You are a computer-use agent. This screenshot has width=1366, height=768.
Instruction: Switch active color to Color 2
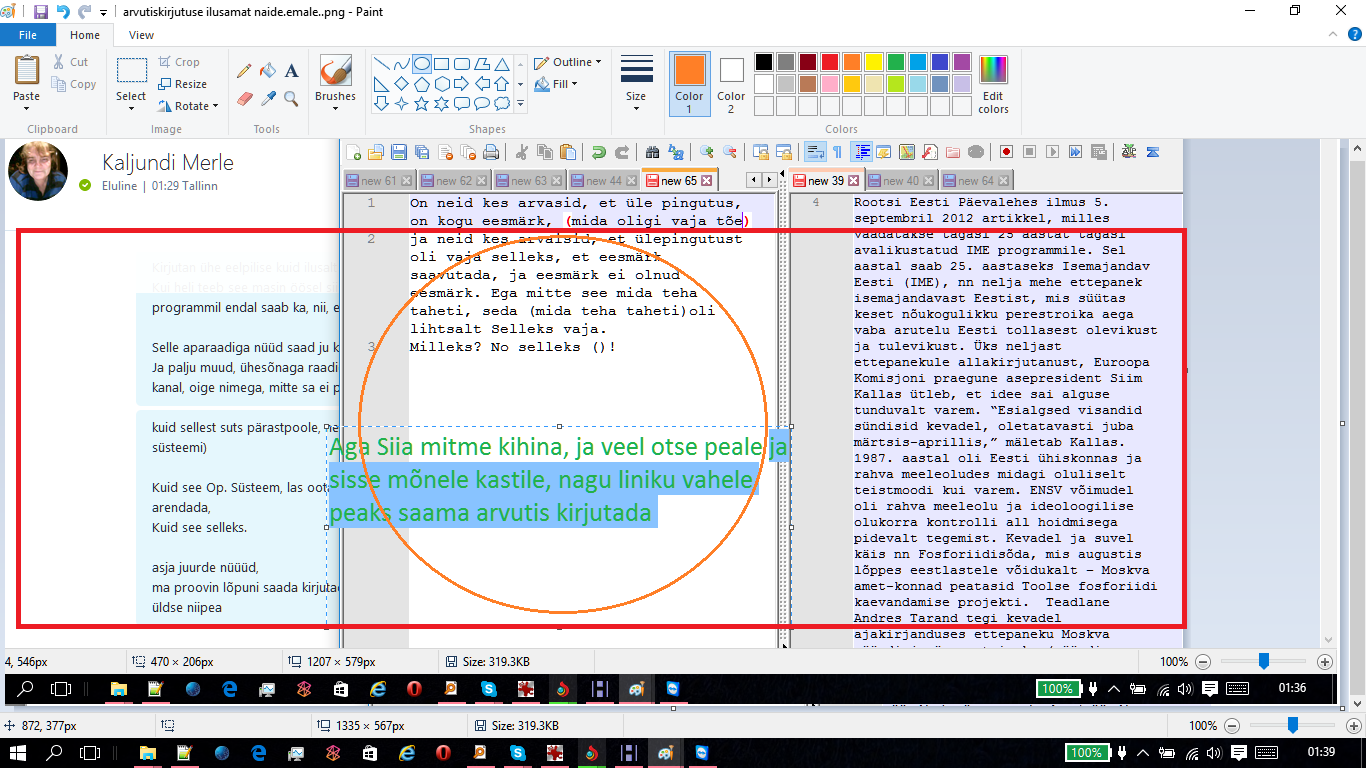[731, 83]
